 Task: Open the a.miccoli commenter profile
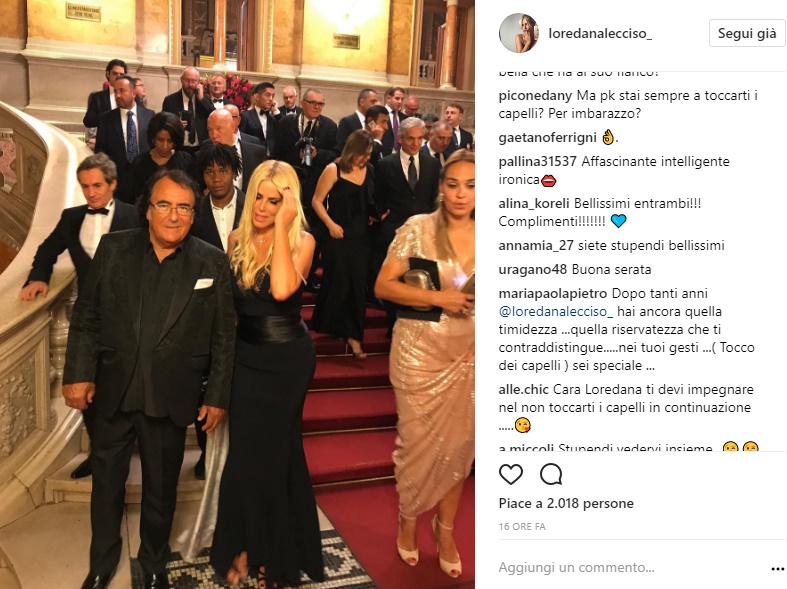pos(526,447)
